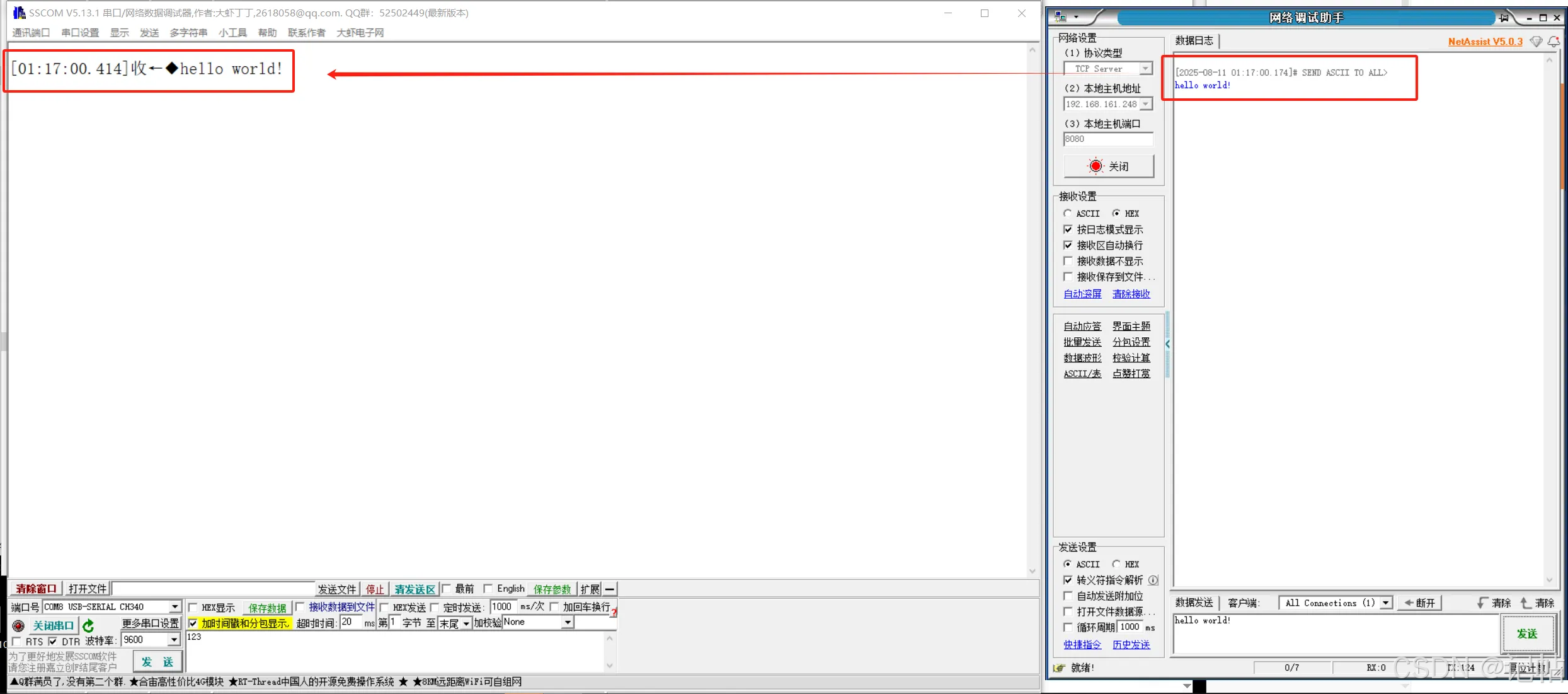This screenshot has height=694, width=1568.
Task: Click the SSCOM 发送 send button
Action: click(157, 662)
